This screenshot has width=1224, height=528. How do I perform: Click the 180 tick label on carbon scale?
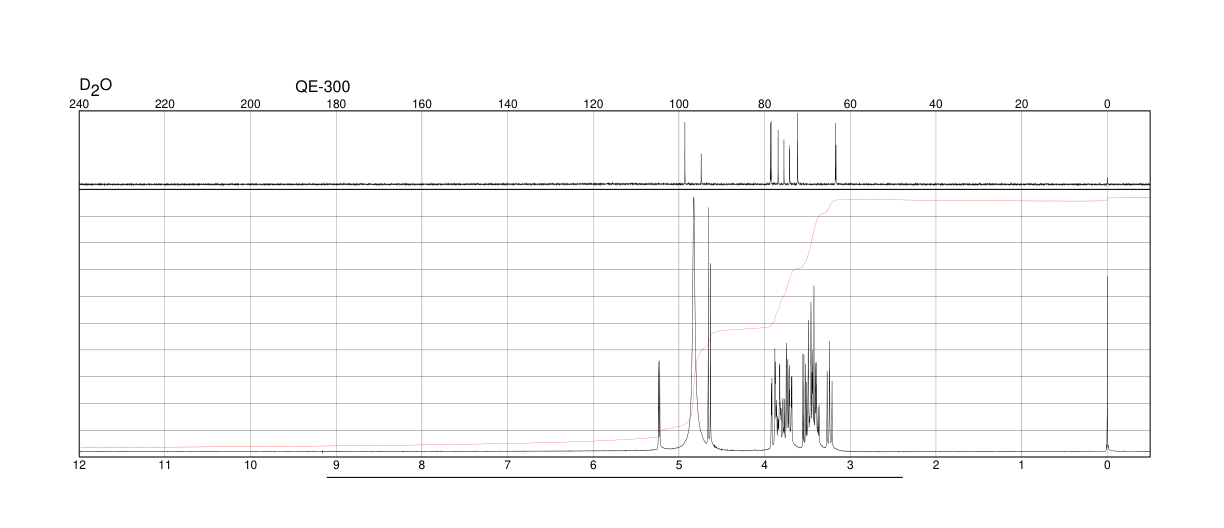[x=337, y=104]
